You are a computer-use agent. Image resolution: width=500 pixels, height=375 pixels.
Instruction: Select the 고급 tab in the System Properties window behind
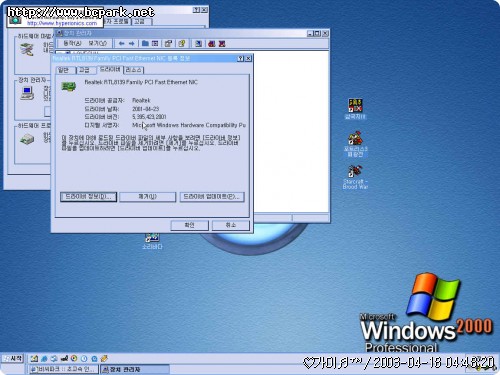pos(140,21)
